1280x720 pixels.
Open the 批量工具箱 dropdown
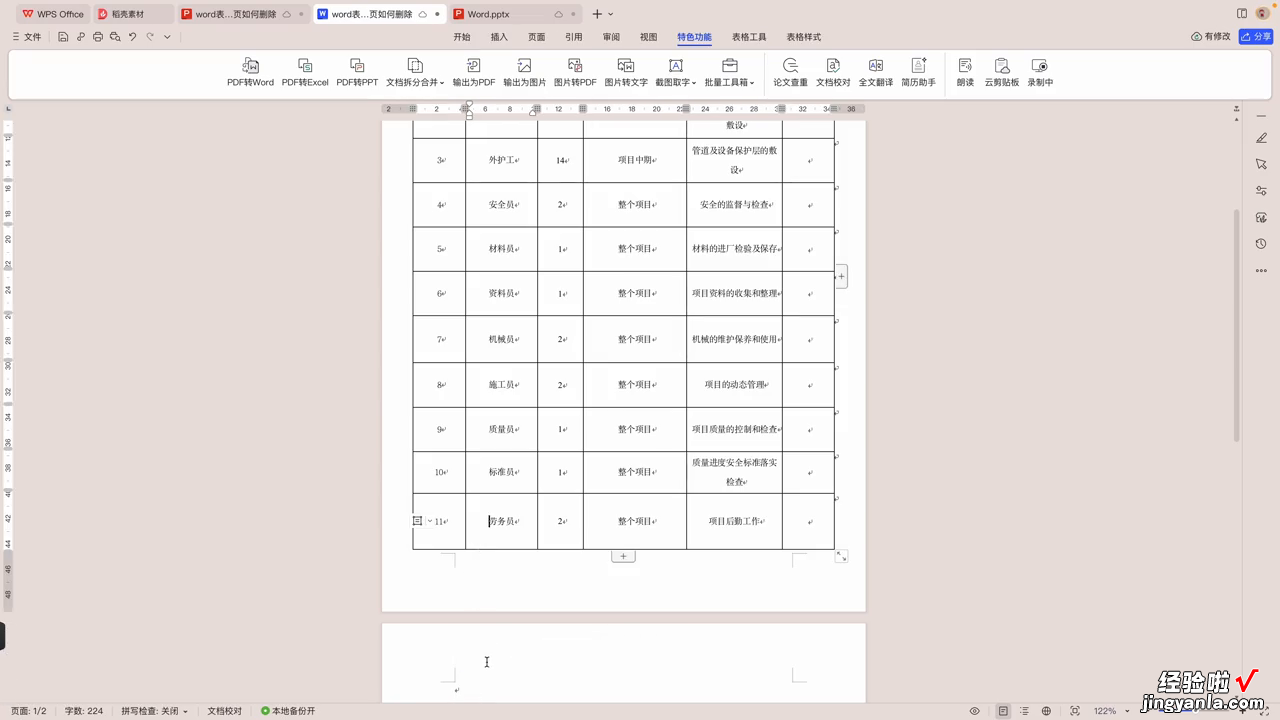coord(730,72)
